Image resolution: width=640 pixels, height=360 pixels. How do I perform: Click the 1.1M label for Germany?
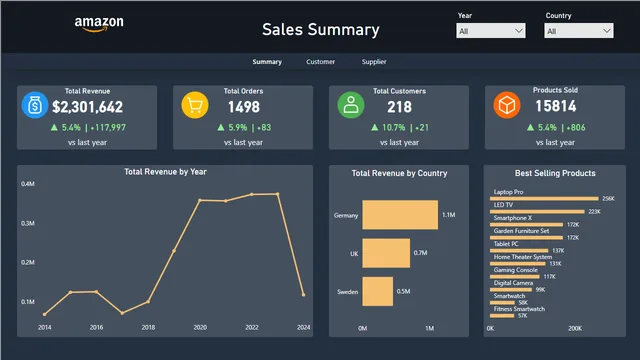449,215
